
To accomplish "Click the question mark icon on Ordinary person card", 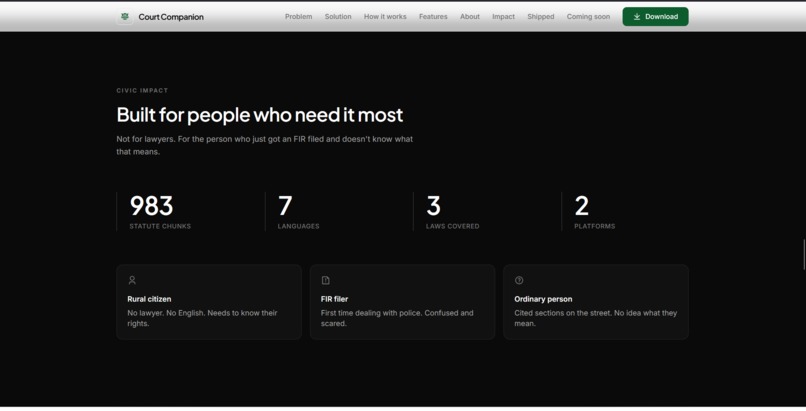I will (x=519, y=280).
